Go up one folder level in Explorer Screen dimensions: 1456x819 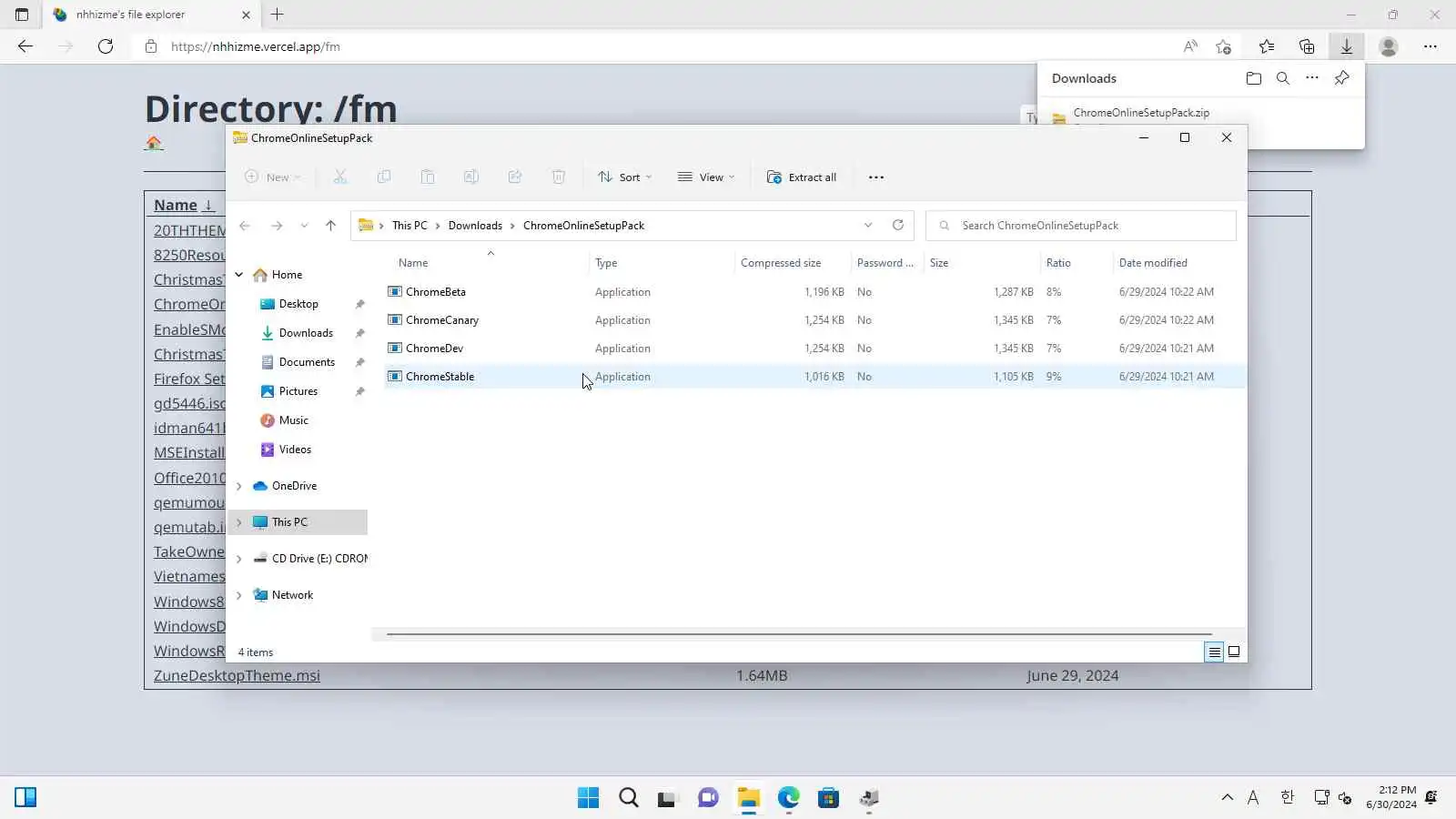pos(330,226)
